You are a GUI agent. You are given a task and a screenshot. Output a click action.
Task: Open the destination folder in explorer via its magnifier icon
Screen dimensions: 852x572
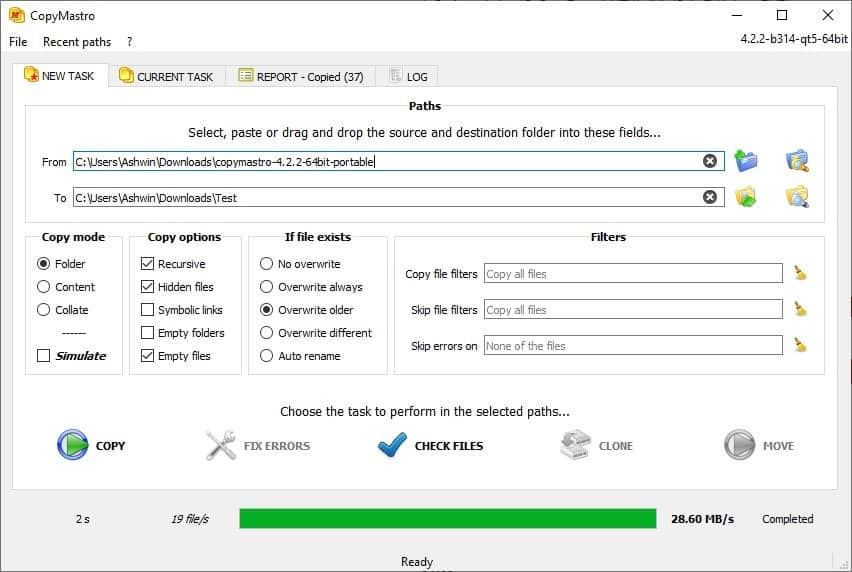coord(797,197)
